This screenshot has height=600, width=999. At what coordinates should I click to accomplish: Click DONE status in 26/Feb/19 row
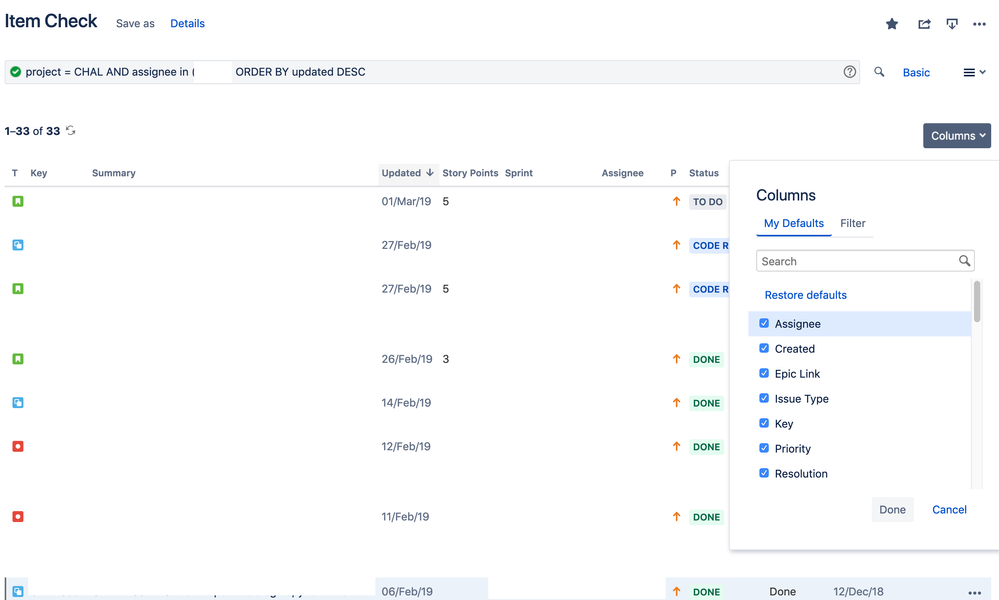click(707, 359)
